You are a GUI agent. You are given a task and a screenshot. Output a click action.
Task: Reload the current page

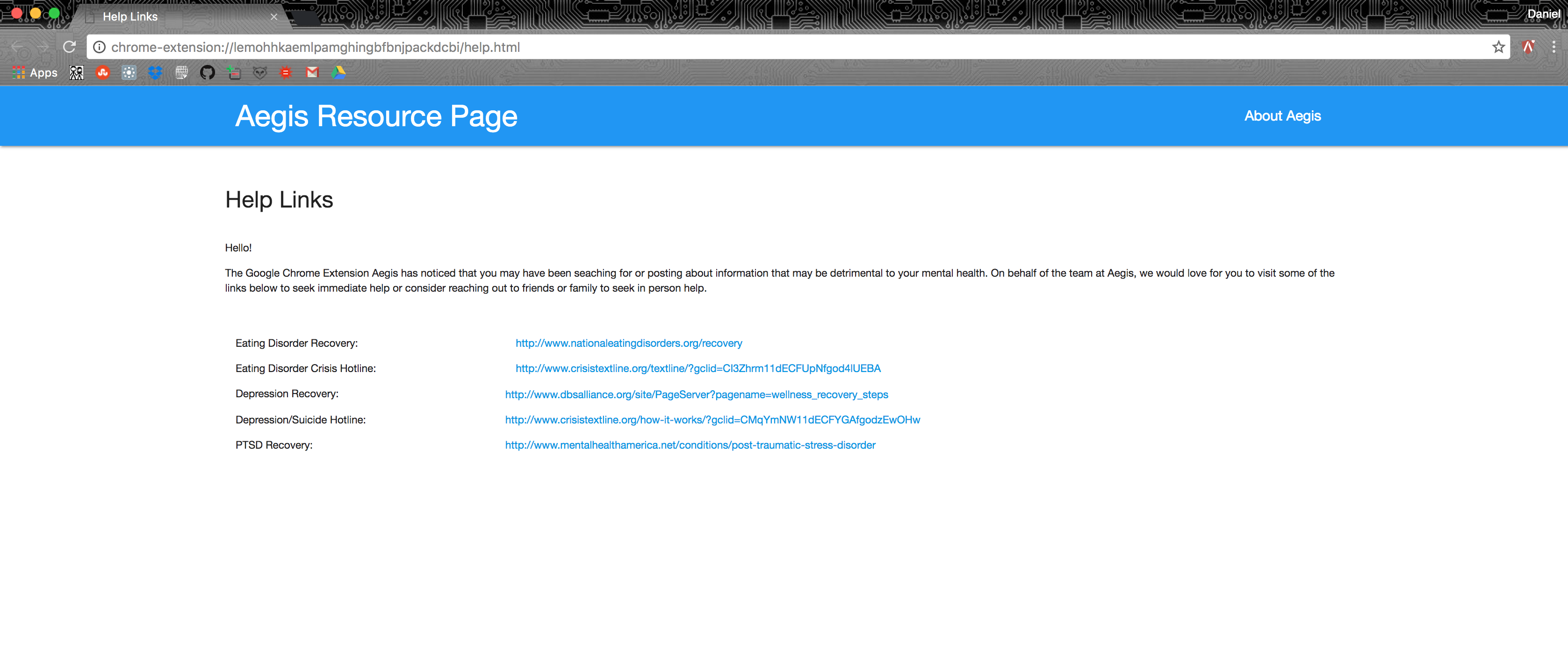click(x=69, y=47)
